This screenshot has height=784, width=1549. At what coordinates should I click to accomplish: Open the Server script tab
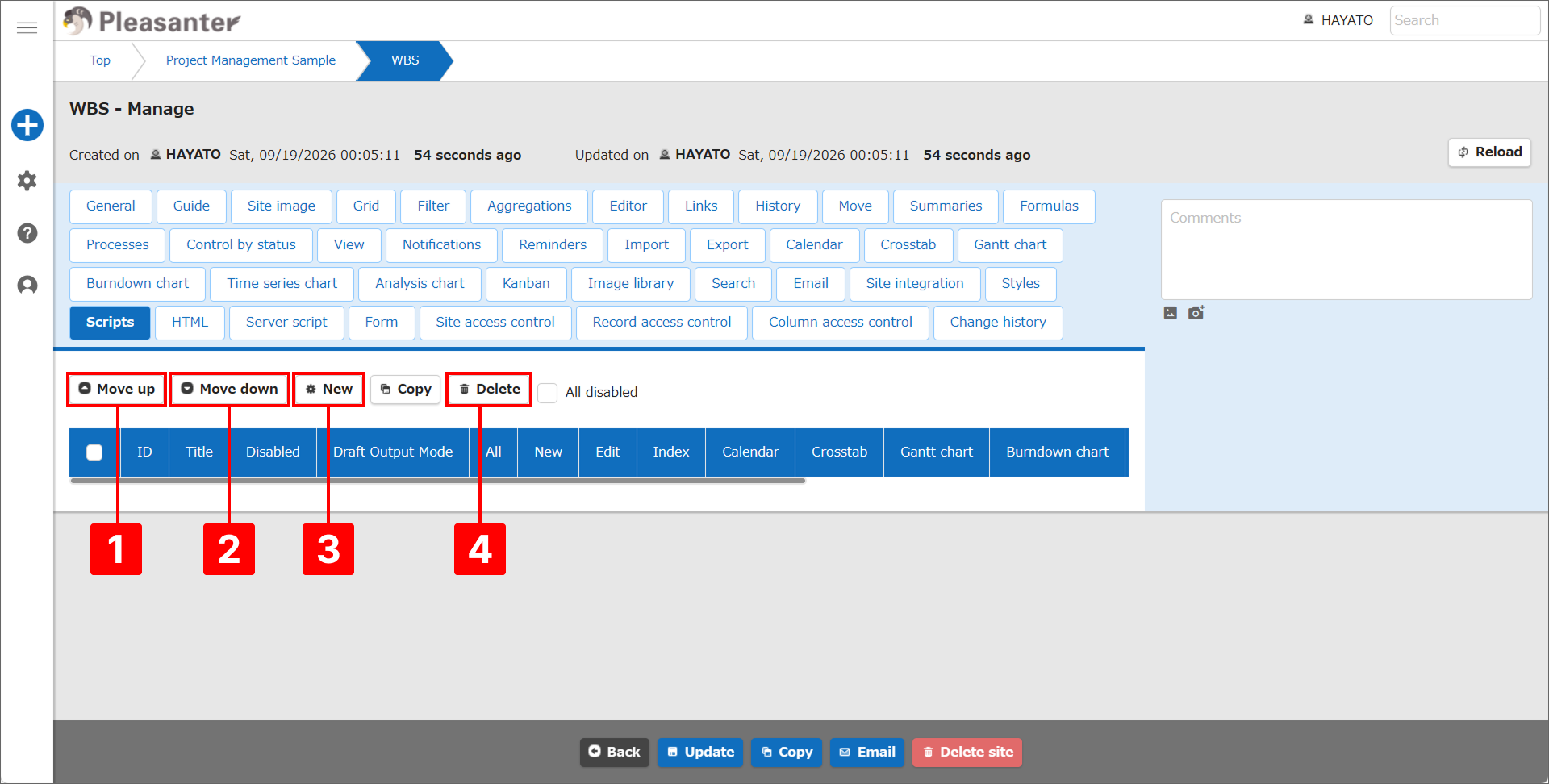pyautogui.click(x=286, y=323)
